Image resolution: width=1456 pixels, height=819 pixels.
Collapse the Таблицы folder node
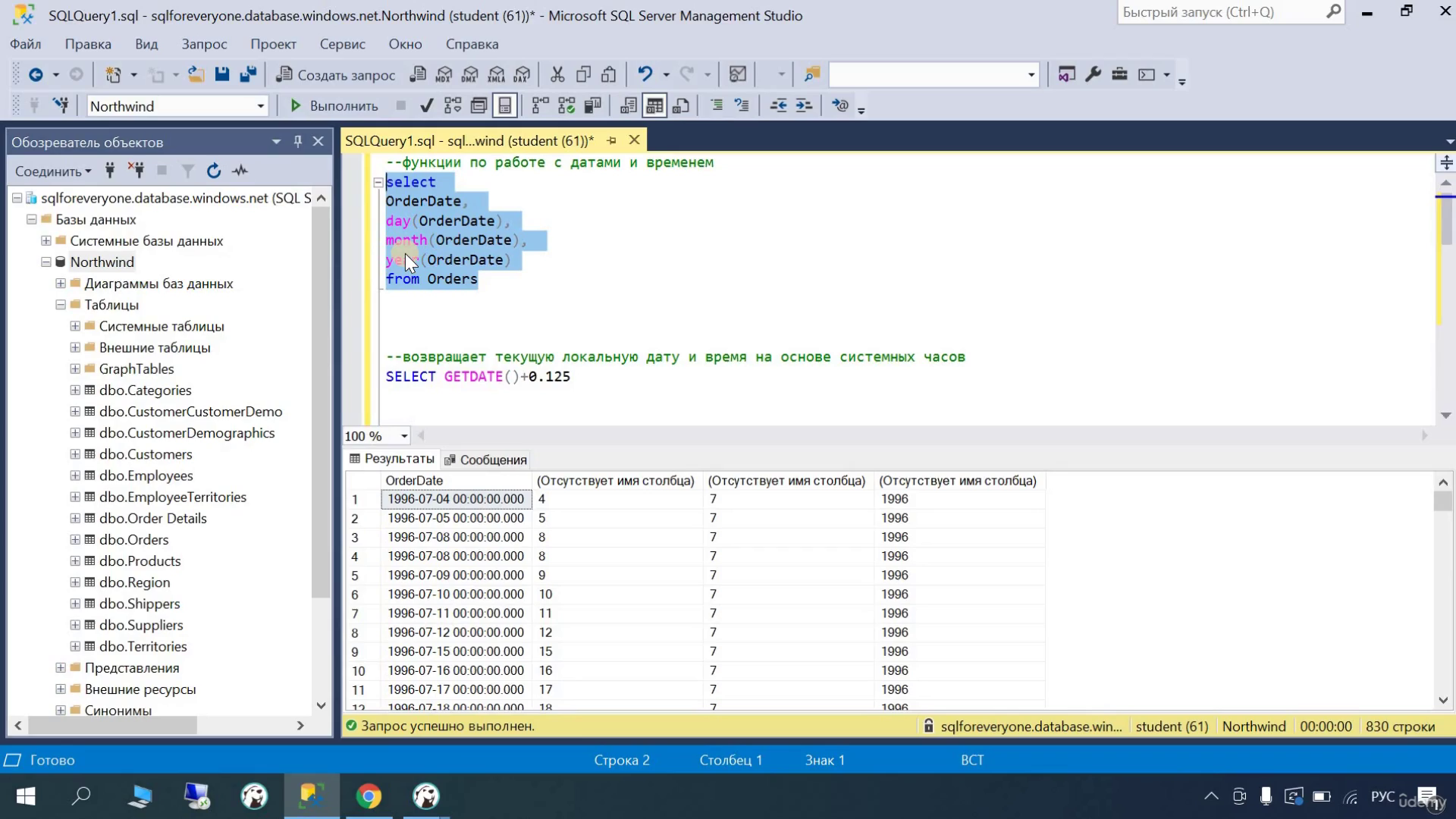[61, 305]
